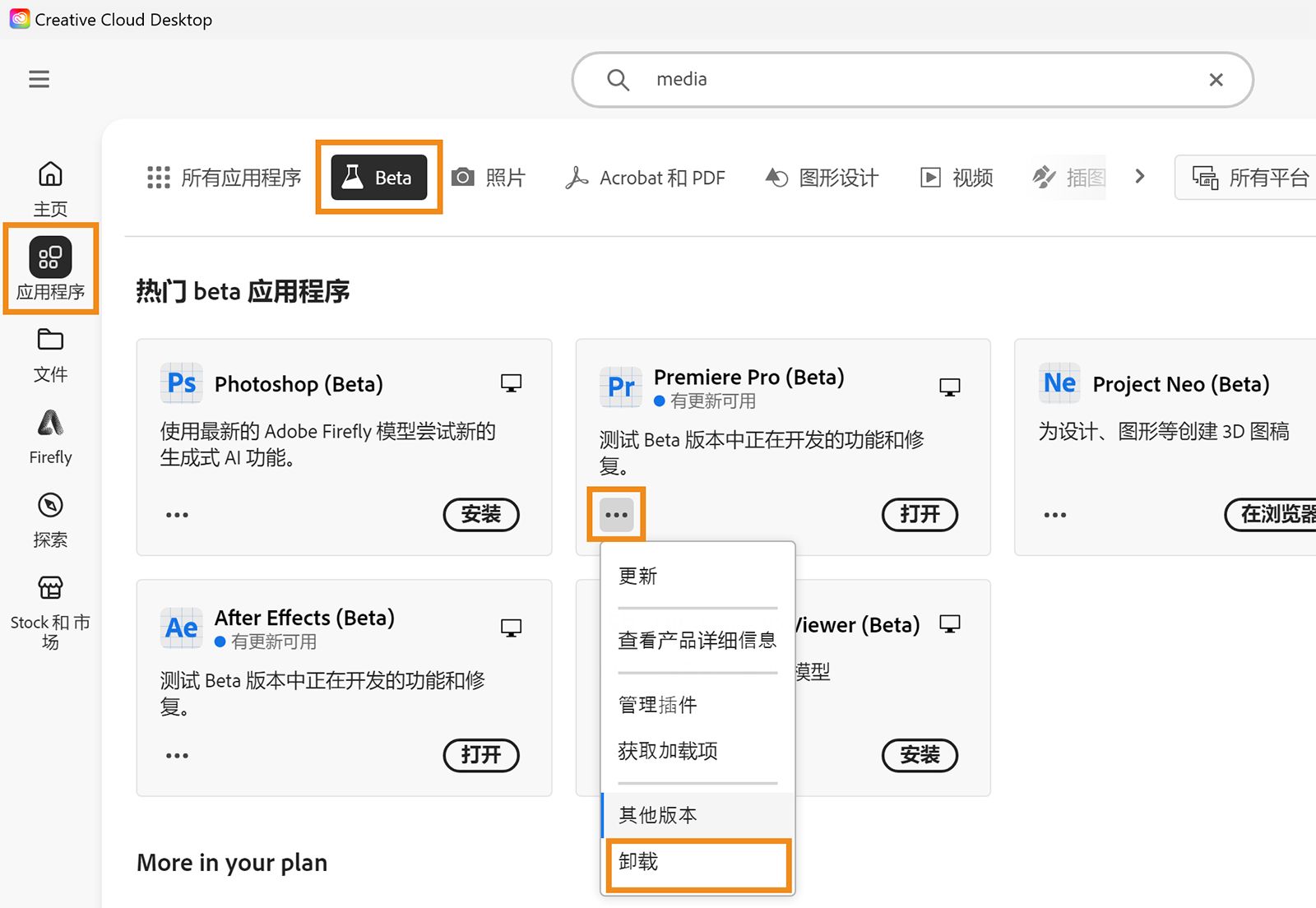Screen dimensions: 1316x908
Task: Show more categories with right chevron
Action: (x=1139, y=176)
